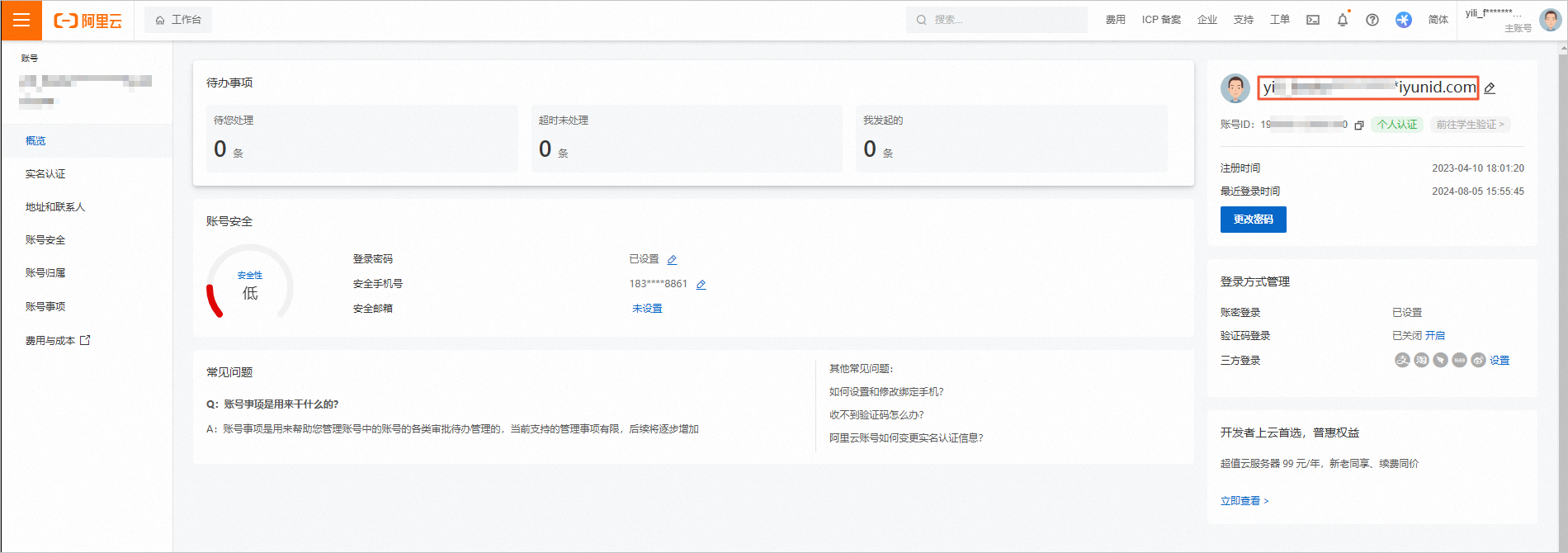Open the 工作台 workbench tab
Viewport: 1568px width, 553px height.
pos(178,20)
